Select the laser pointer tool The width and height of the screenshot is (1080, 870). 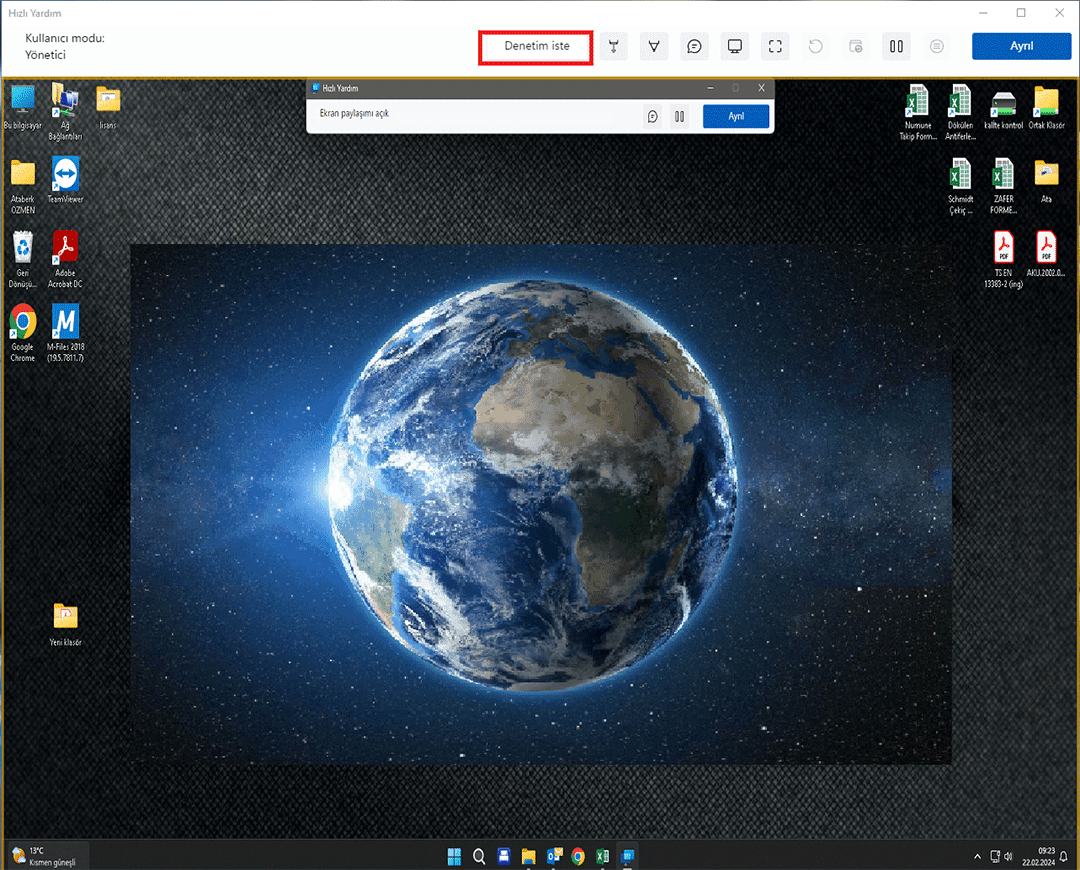pos(613,47)
